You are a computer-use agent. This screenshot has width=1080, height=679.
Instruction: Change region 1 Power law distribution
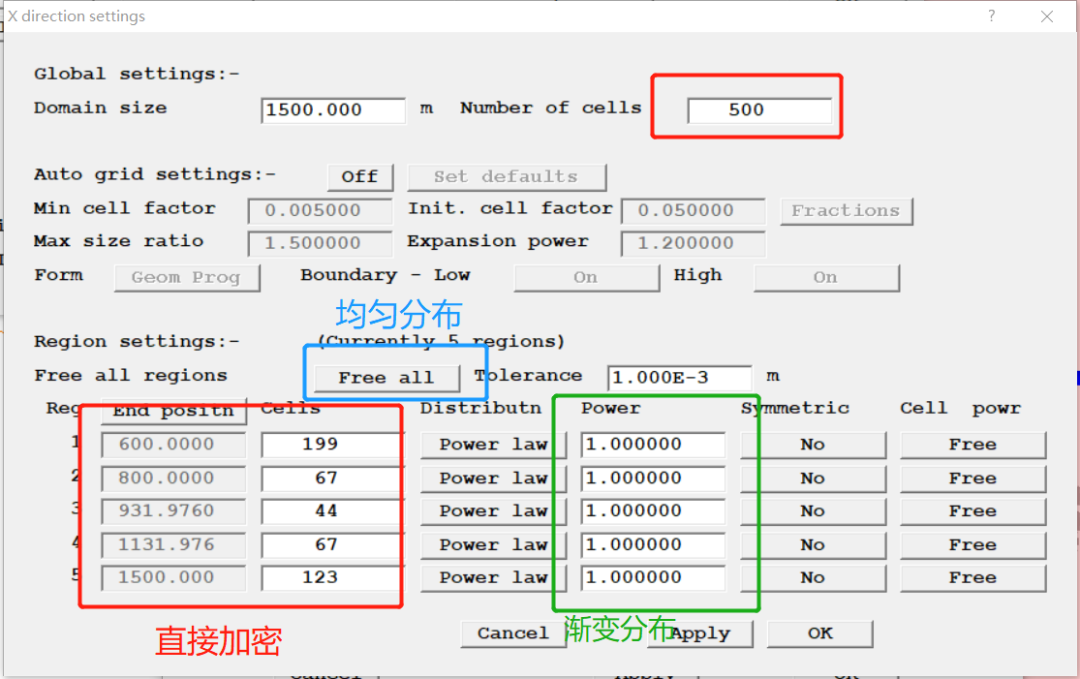click(x=493, y=445)
